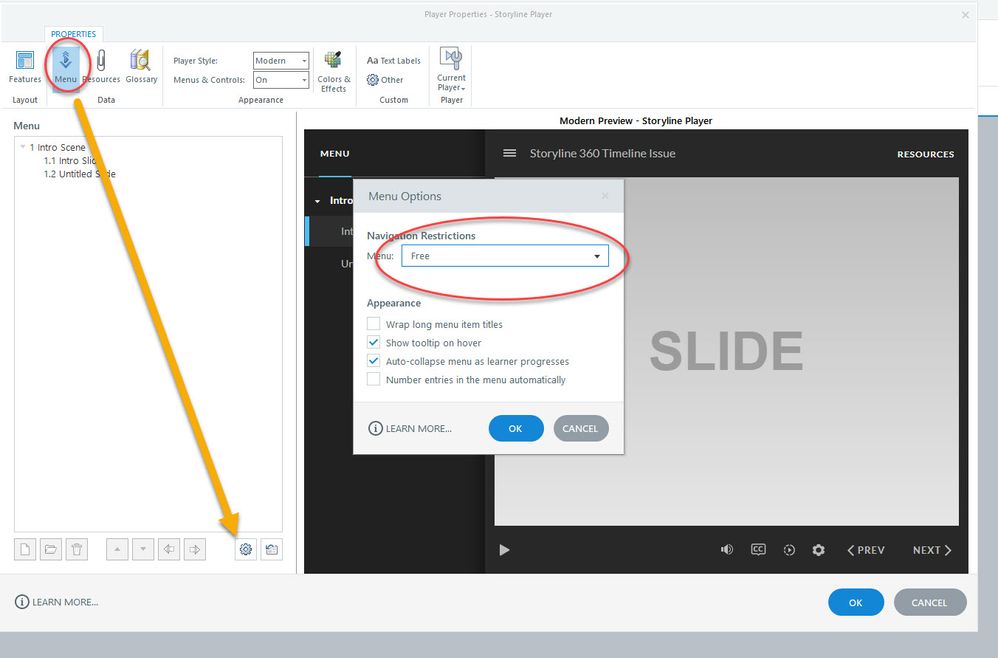Screen dimensions: 998x658
Task: Open the Player Style dropdown
Action: (280, 61)
